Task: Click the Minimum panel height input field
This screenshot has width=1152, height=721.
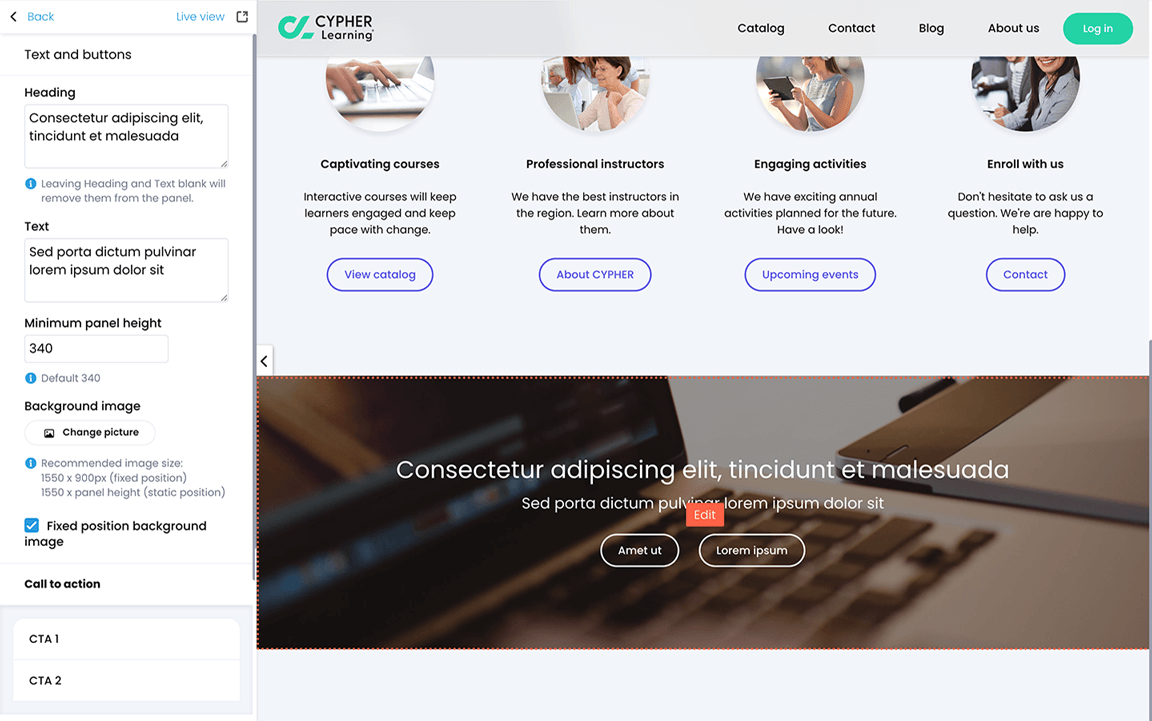Action: point(96,348)
